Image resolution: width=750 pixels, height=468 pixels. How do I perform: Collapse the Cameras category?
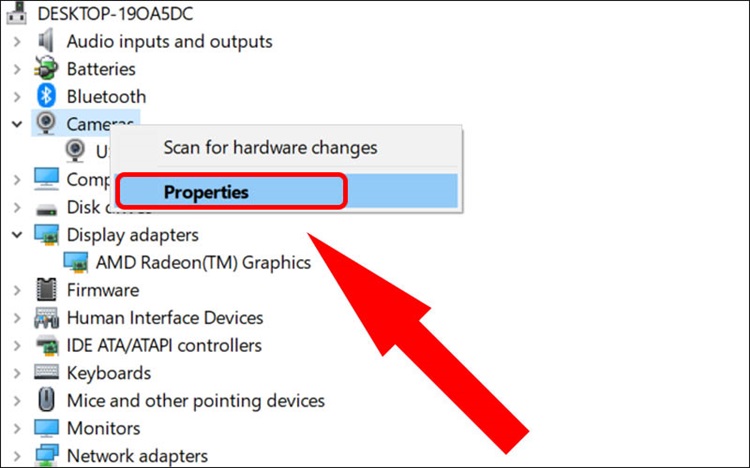point(17,124)
